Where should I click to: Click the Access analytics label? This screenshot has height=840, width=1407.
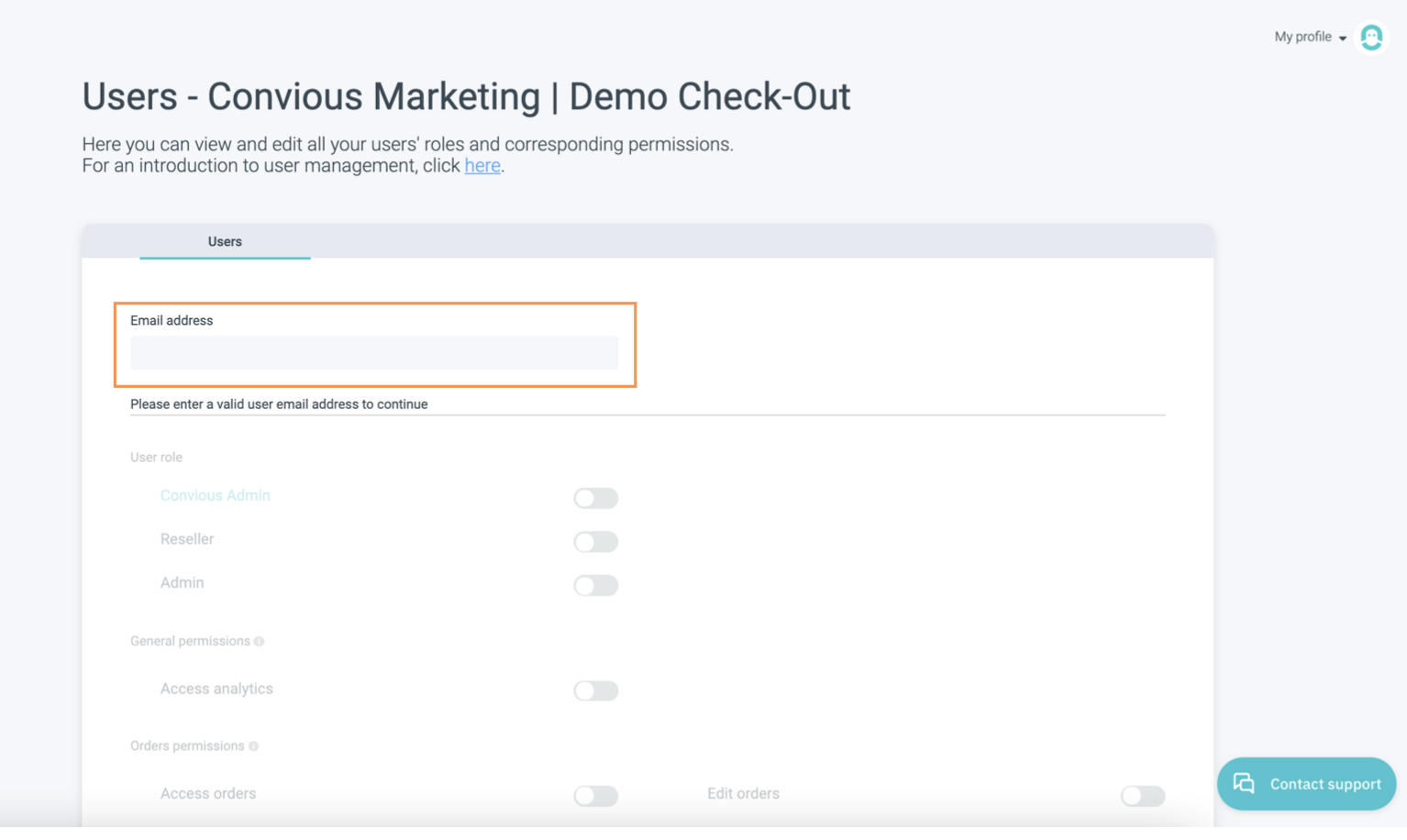pyautogui.click(x=216, y=689)
